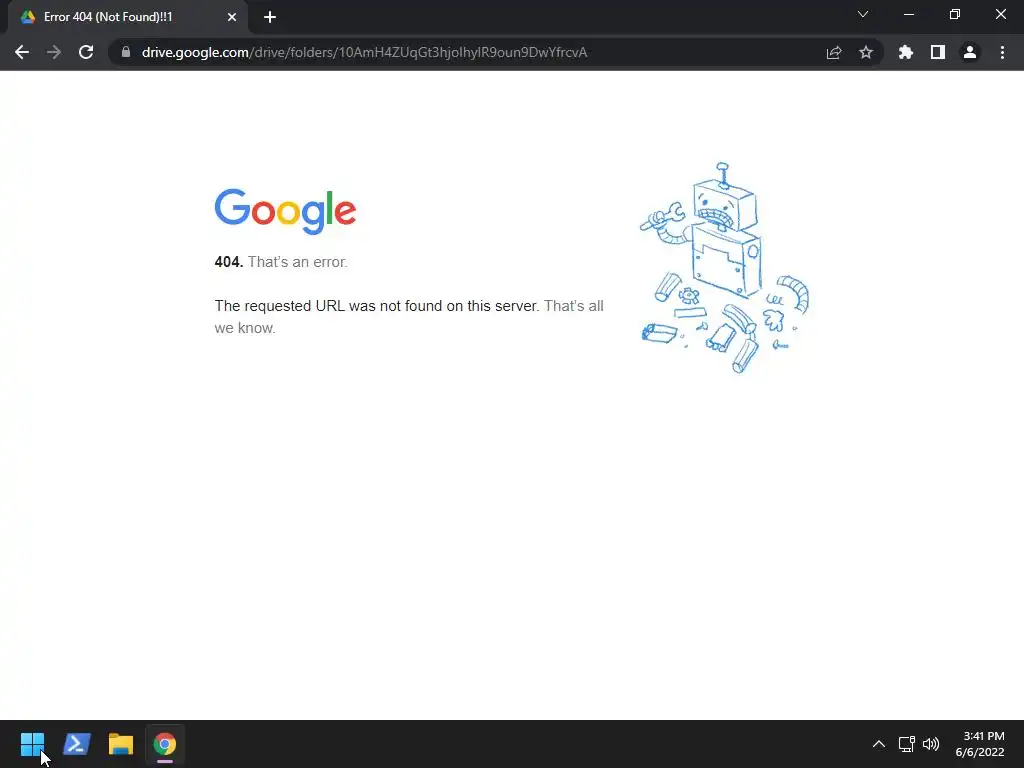Close the Error 404 tab
1024x768 pixels.
tap(232, 17)
